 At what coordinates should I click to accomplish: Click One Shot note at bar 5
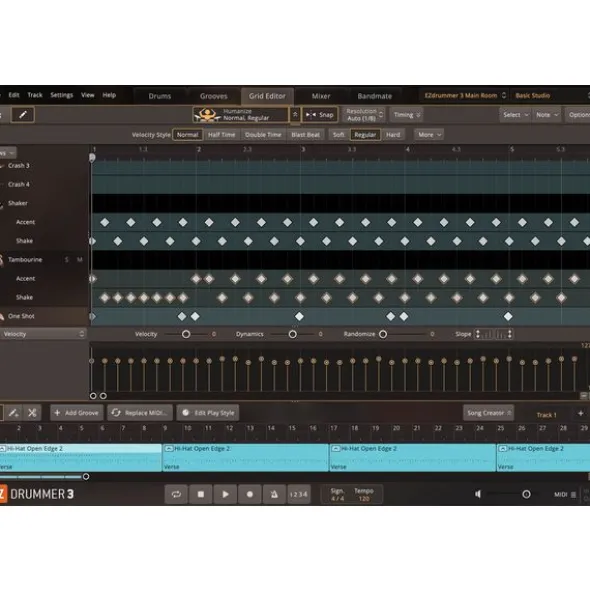coord(508,316)
